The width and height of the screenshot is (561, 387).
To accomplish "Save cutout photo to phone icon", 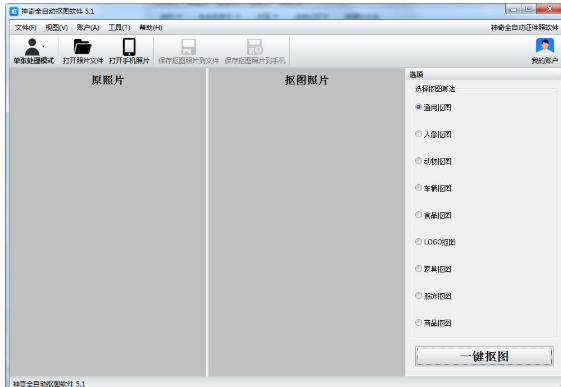I will click(255, 47).
